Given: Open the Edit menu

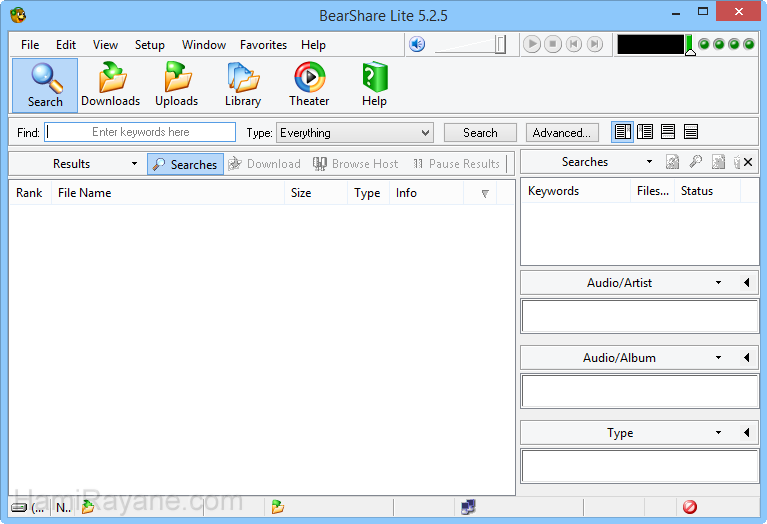Looking at the screenshot, I should click(66, 45).
